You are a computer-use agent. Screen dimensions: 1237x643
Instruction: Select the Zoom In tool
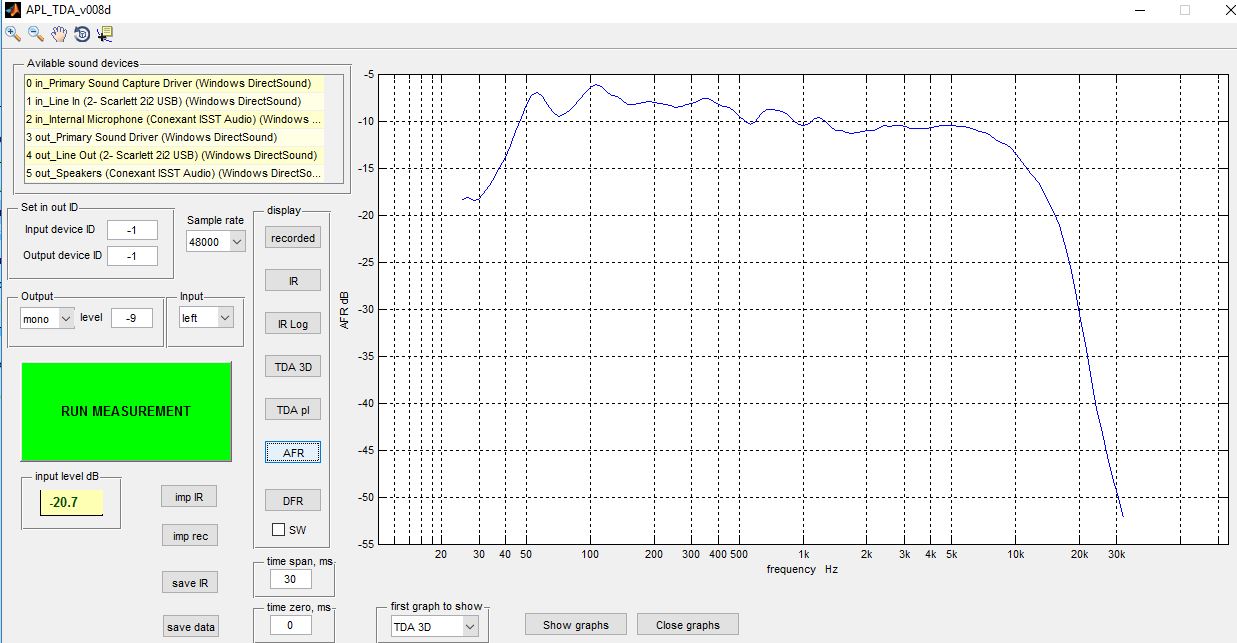pyautogui.click(x=13, y=33)
